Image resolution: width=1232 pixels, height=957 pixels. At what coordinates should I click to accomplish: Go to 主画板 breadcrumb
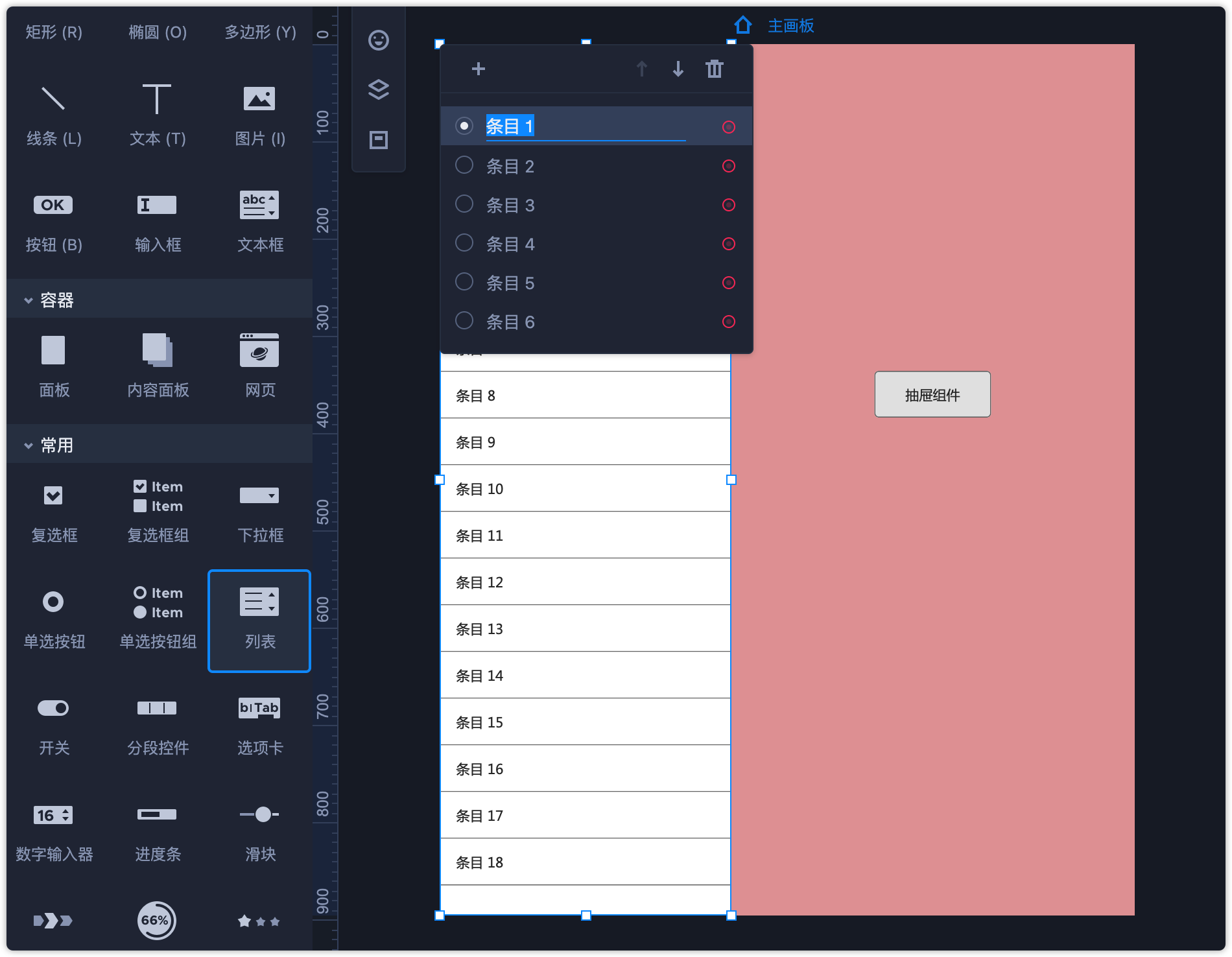(790, 26)
